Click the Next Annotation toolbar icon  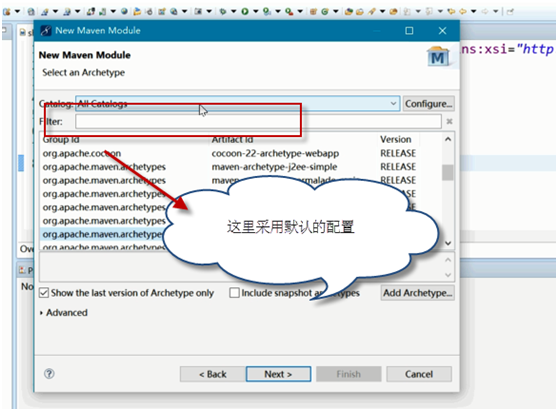pyautogui.click(x=407, y=11)
